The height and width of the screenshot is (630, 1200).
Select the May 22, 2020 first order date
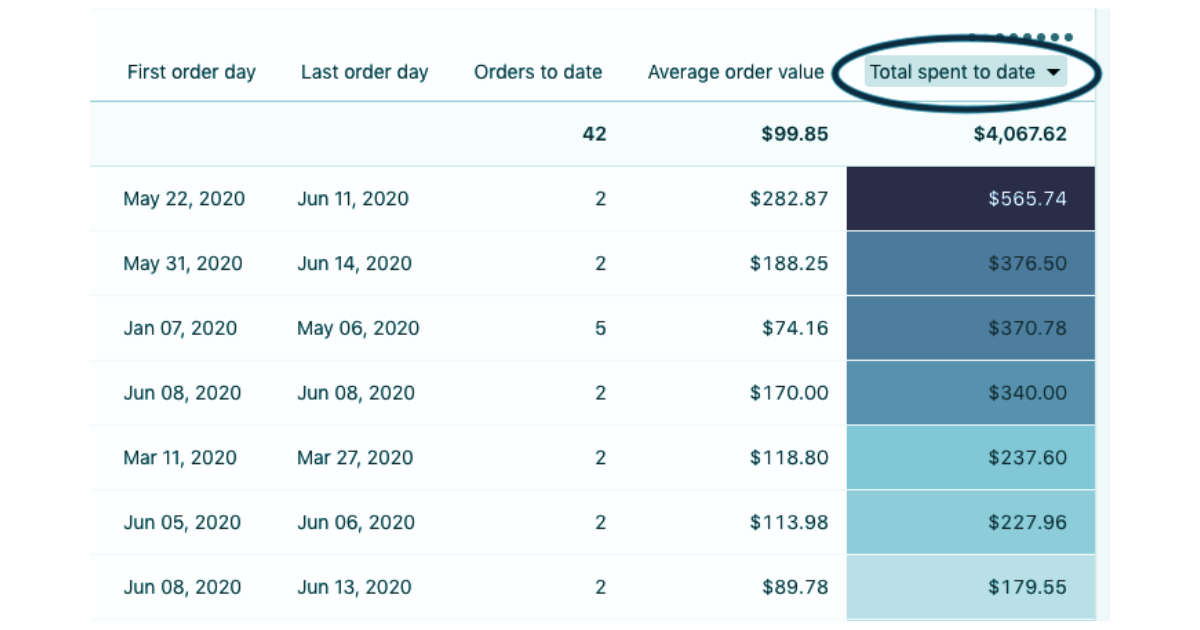pyautogui.click(x=184, y=199)
